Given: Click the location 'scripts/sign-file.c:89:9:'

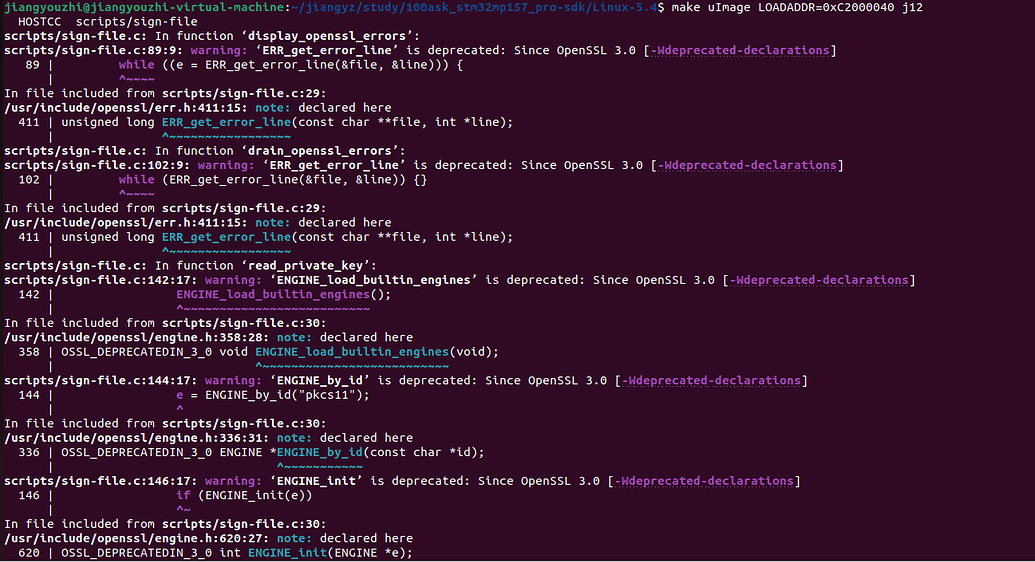Looking at the screenshot, I should pyautogui.click(x=94, y=50).
